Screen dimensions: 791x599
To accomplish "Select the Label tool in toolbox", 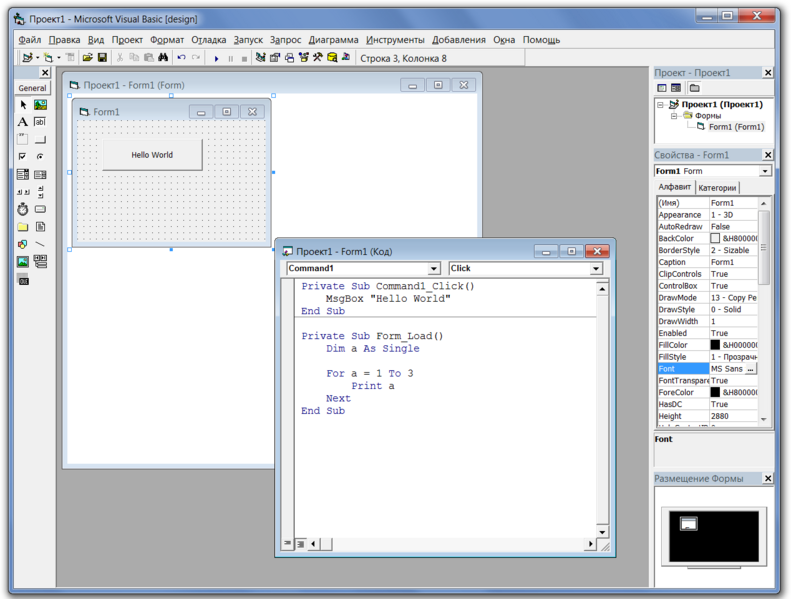I will (23, 122).
